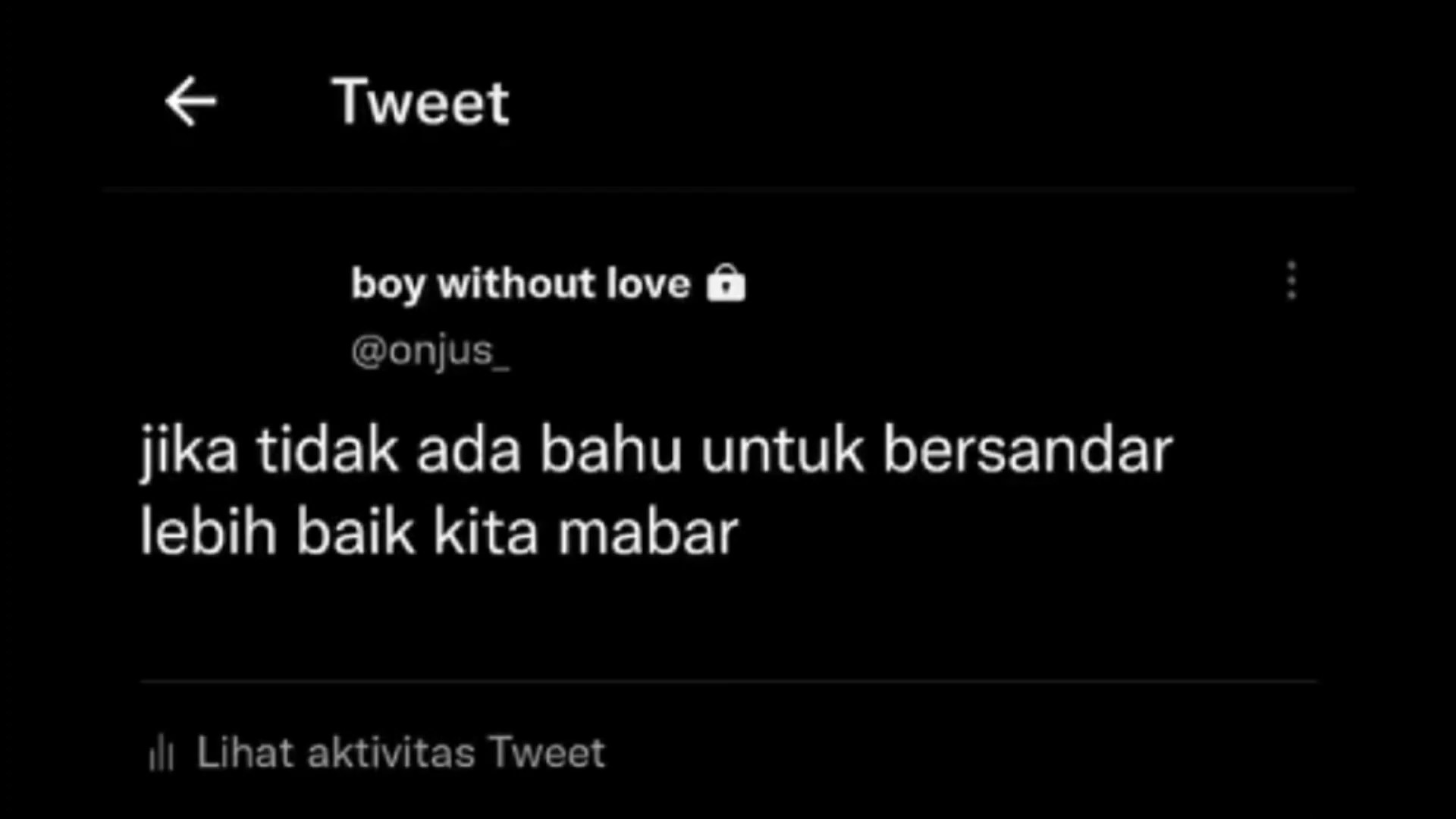1456x819 pixels.
Task: Click the padlock protected-account icon
Action: [726, 284]
